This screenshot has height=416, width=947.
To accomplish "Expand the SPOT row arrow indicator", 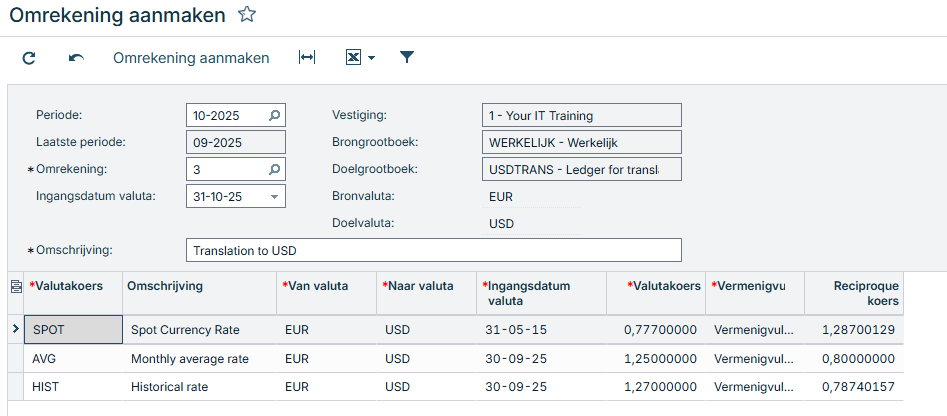I will click(14, 328).
